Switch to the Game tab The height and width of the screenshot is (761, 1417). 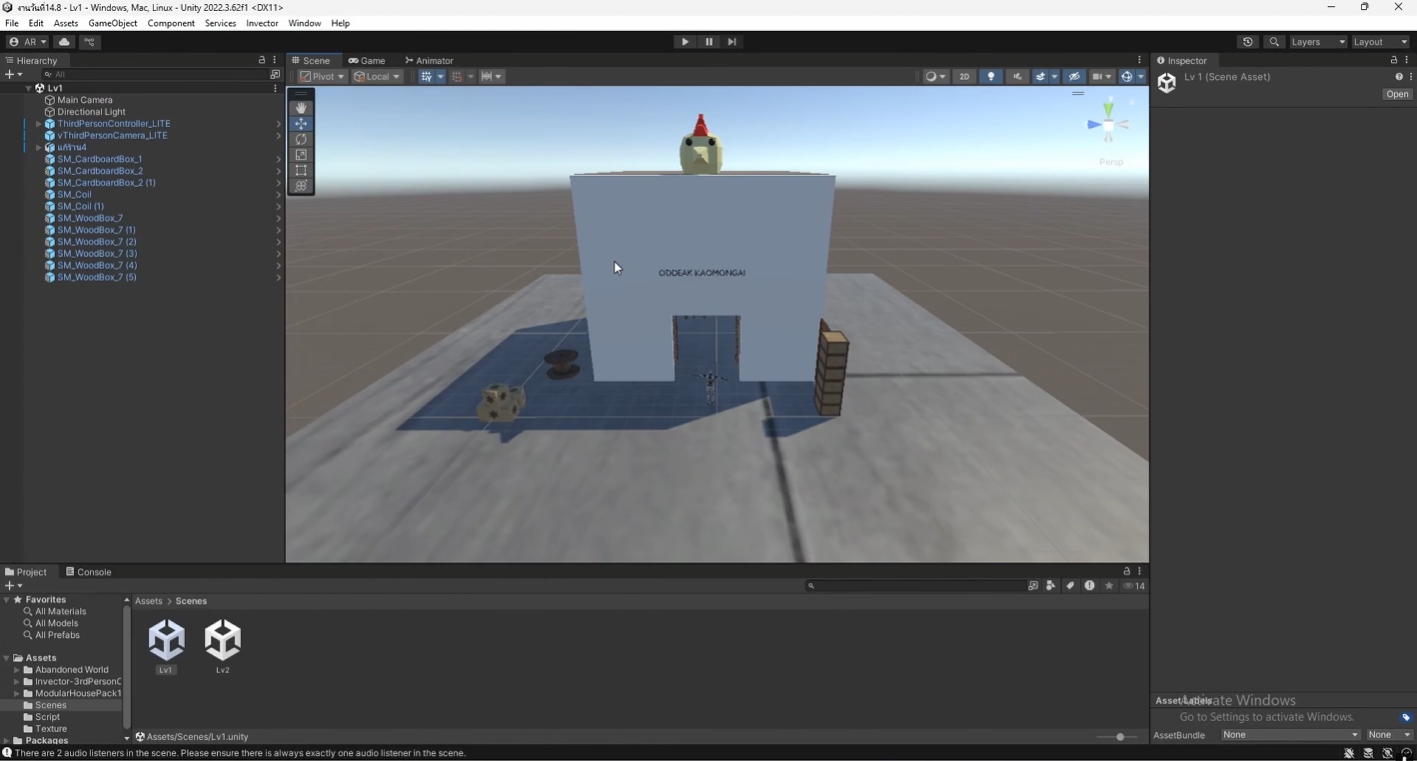[367, 61]
